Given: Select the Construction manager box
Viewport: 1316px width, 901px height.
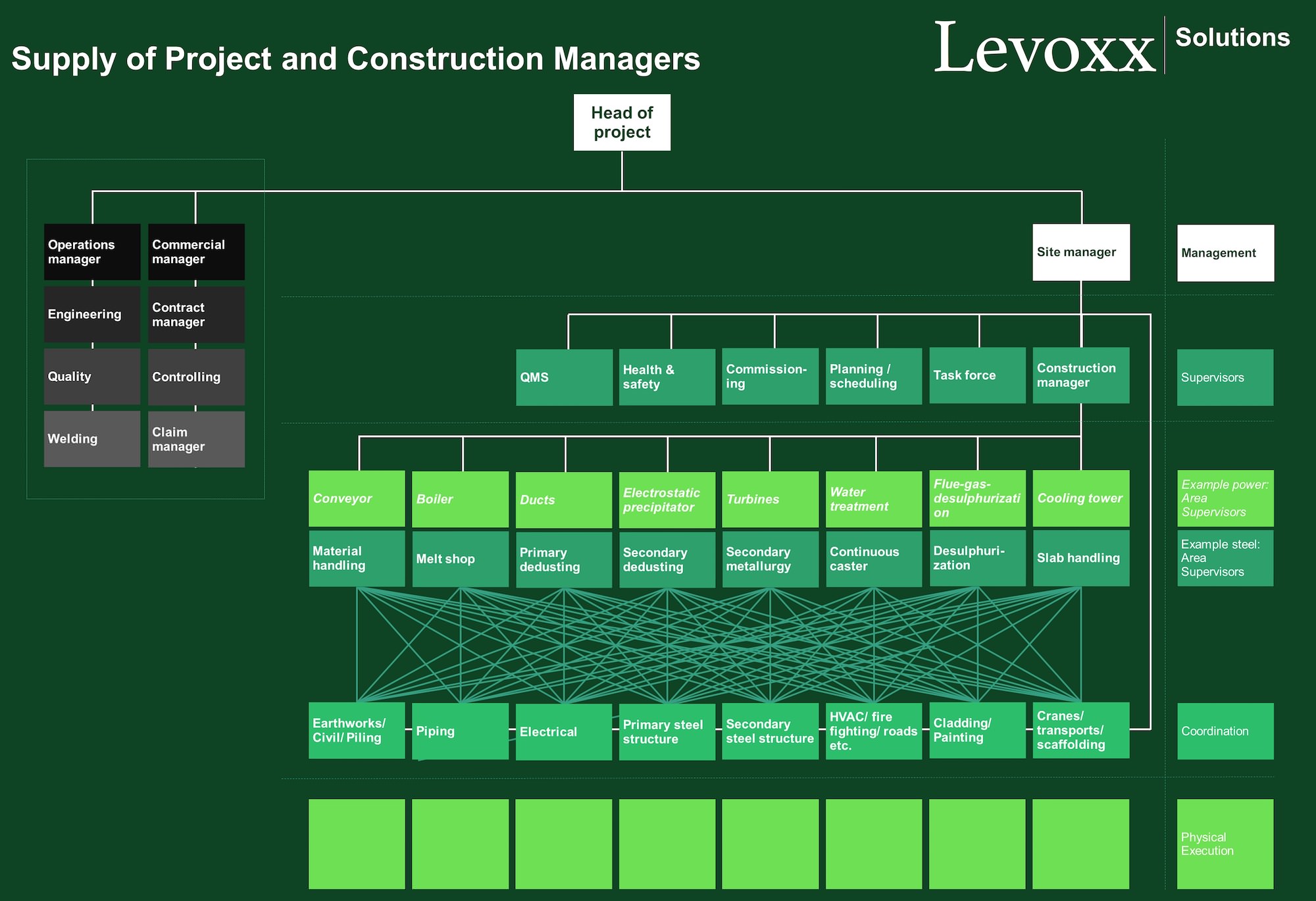Looking at the screenshot, I should coord(1081,376).
